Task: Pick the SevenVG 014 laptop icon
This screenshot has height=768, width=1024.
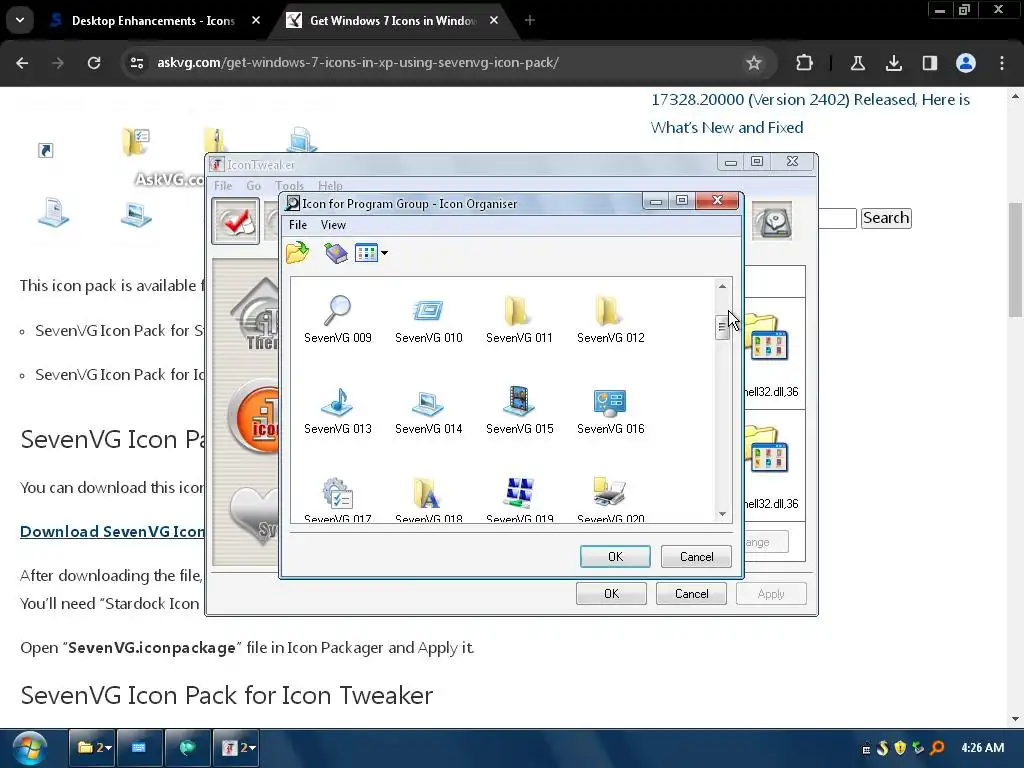Action: point(428,403)
